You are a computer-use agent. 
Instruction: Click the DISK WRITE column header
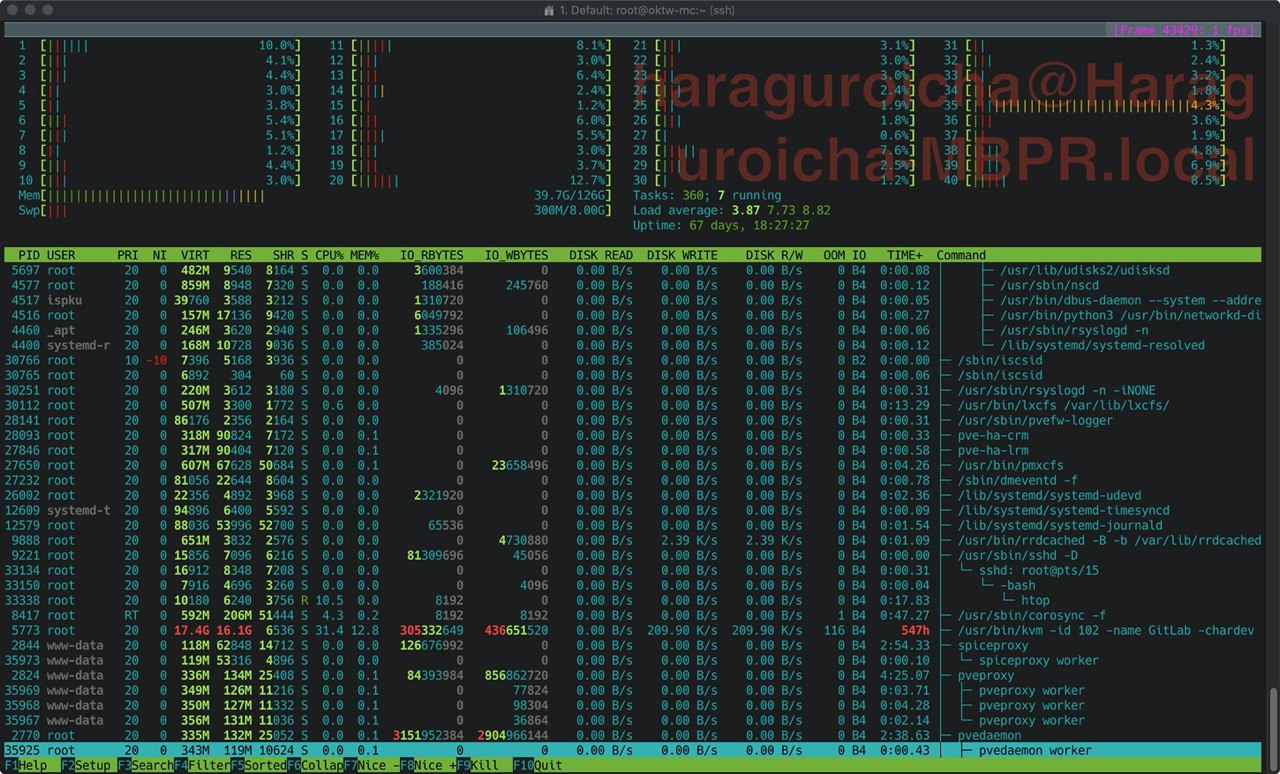[682, 255]
